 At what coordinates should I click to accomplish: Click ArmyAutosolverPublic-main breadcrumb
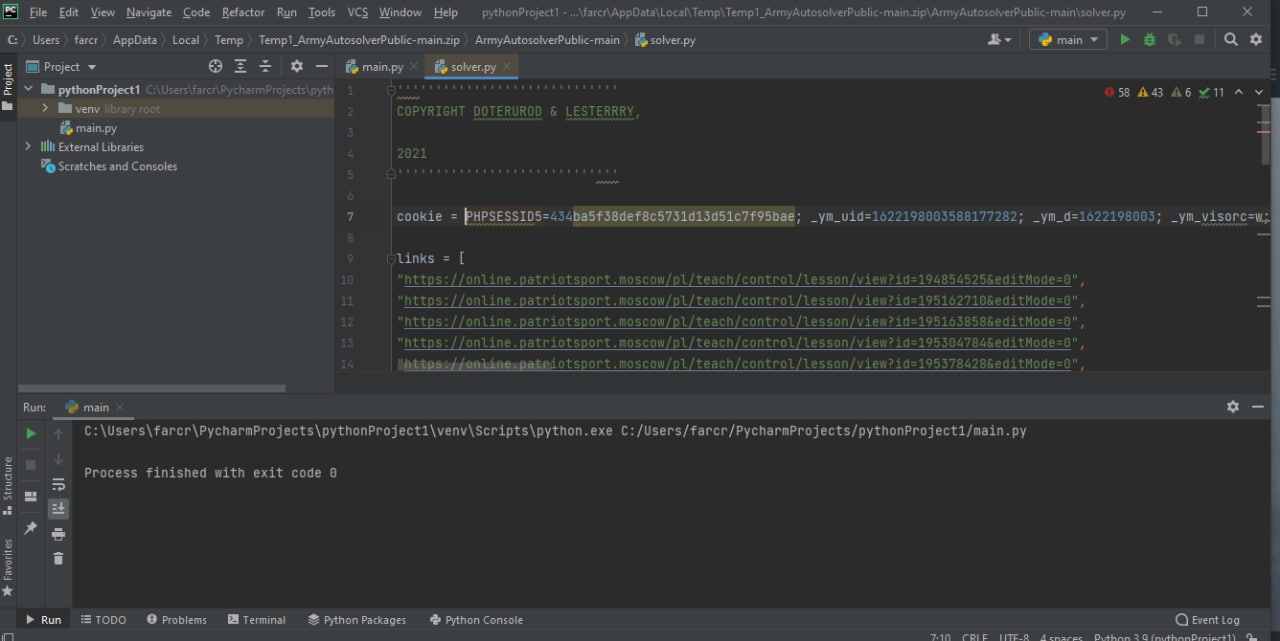coord(547,40)
